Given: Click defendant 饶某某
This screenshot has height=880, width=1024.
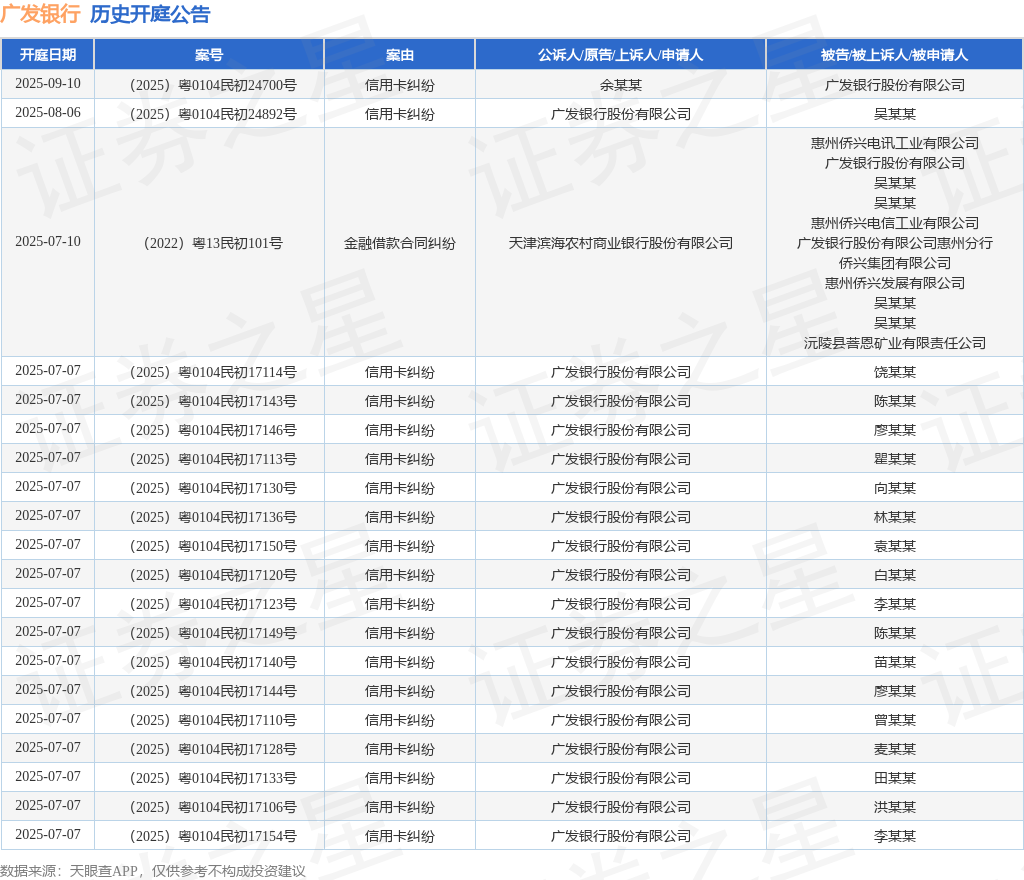Looking at the screenshot, I should [895, 372].
